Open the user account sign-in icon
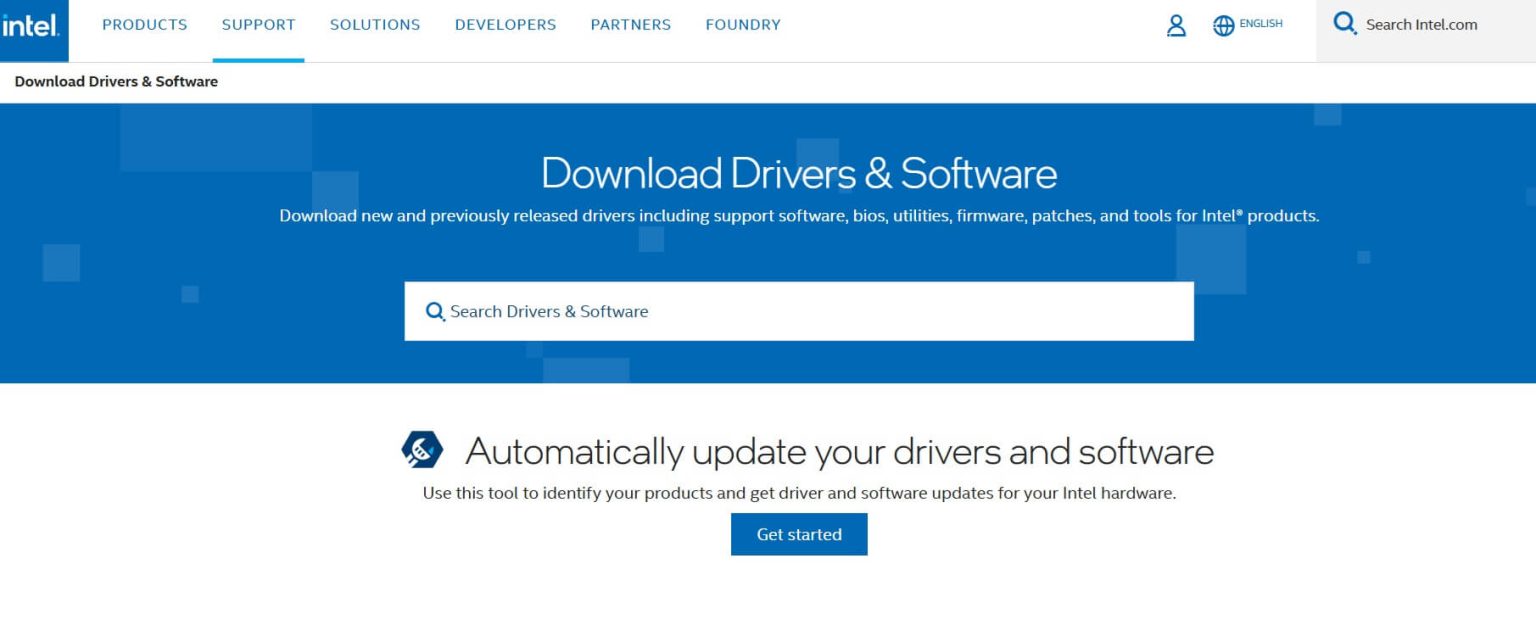Viewport: 1536px width, 631px height. pos(1176,25)
